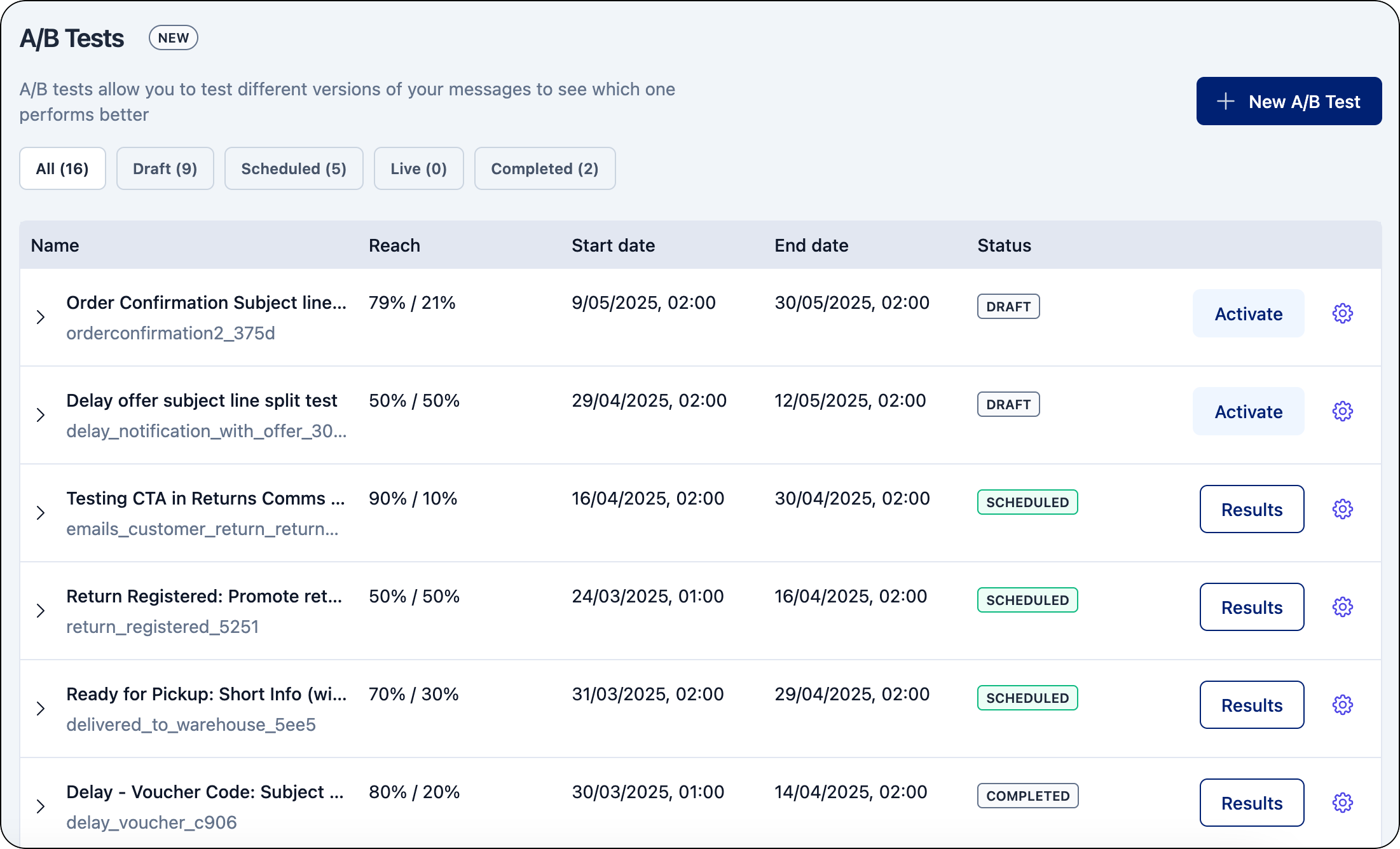The width and height of the screenshot is (1400, 849).
Task: Open settings for Order Confirmation Subject line test
Action: click(1343, 313)
